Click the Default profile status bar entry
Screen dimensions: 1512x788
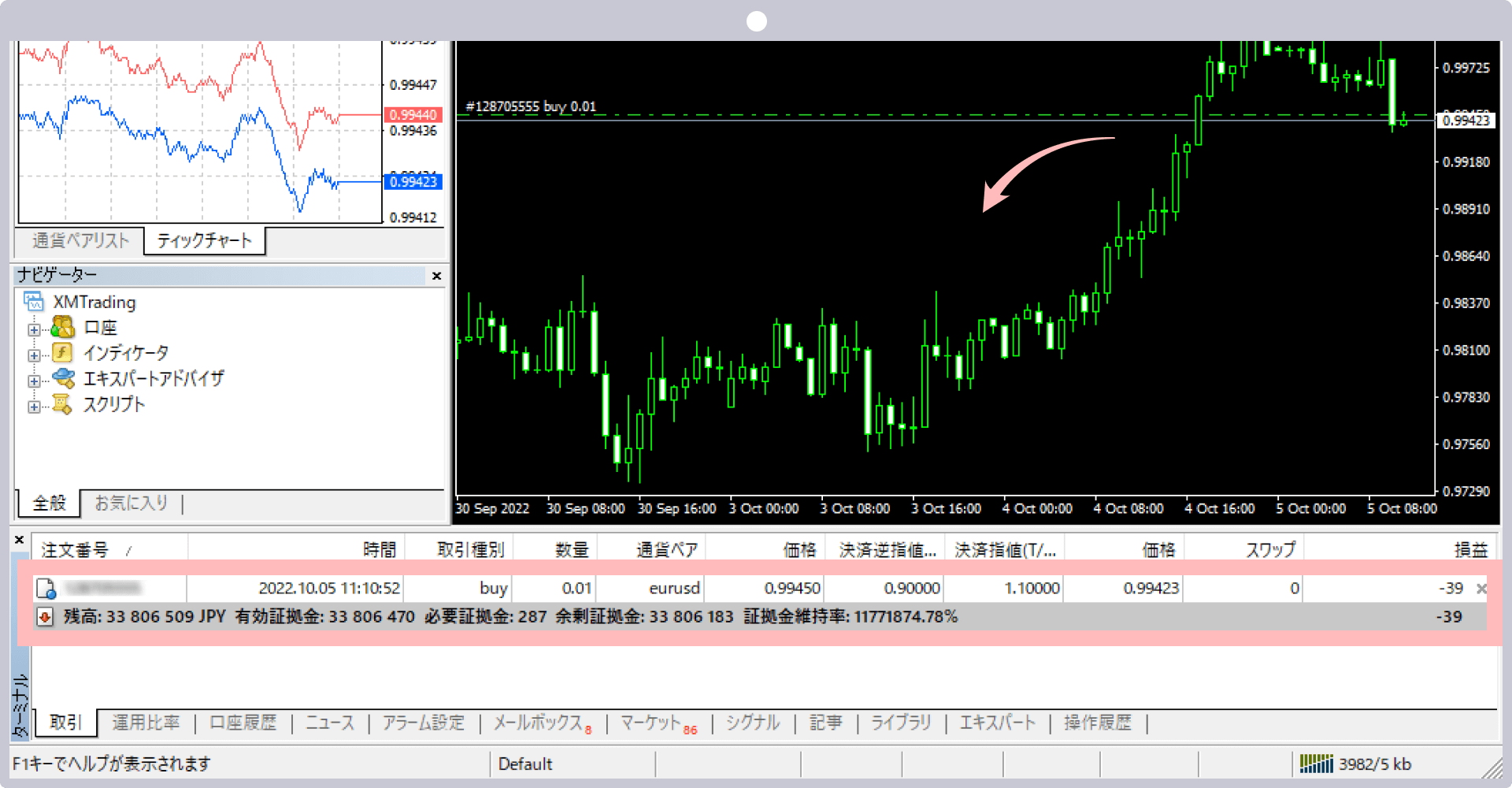(x=525, y=764)
